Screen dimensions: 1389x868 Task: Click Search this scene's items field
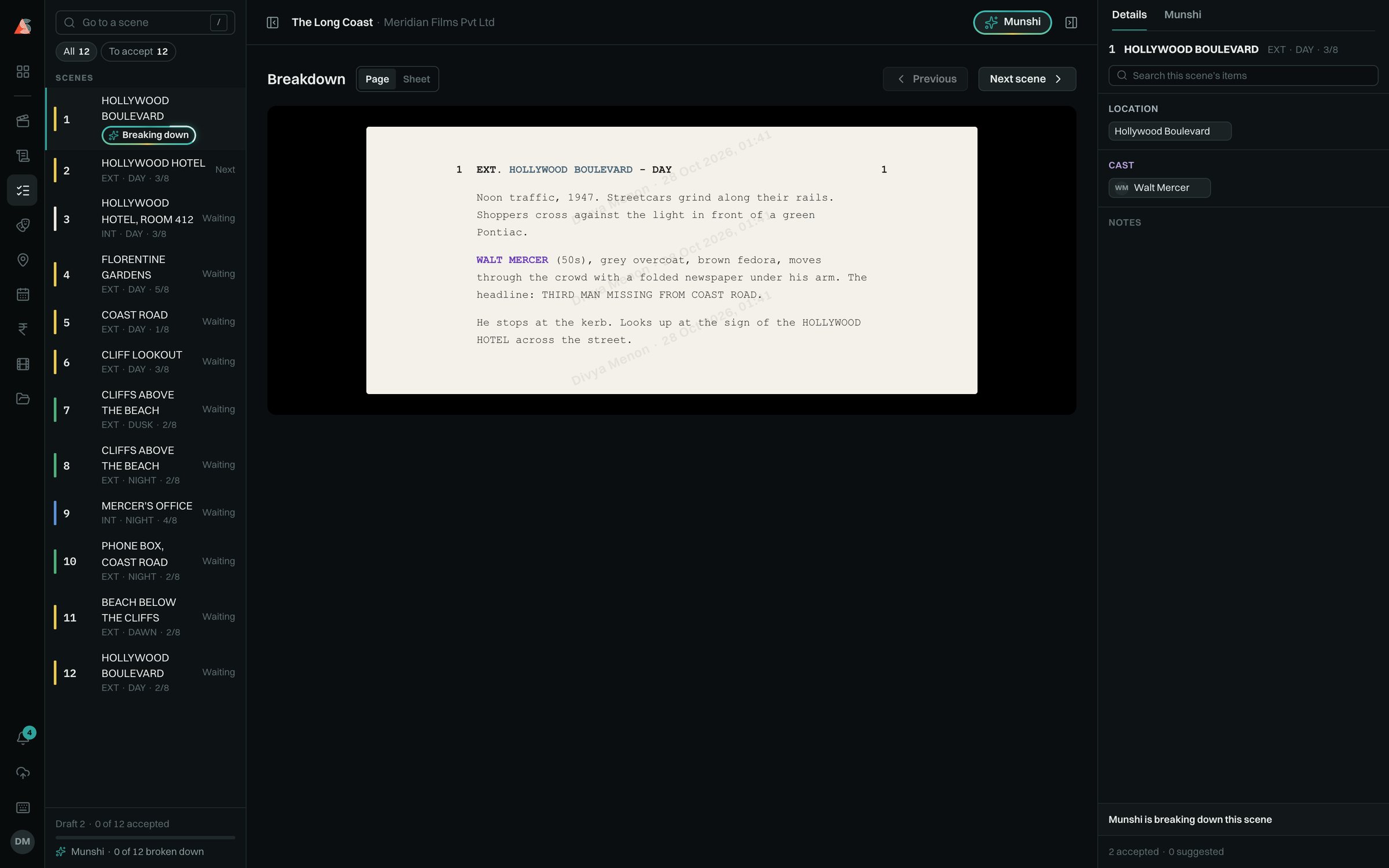1243,76
